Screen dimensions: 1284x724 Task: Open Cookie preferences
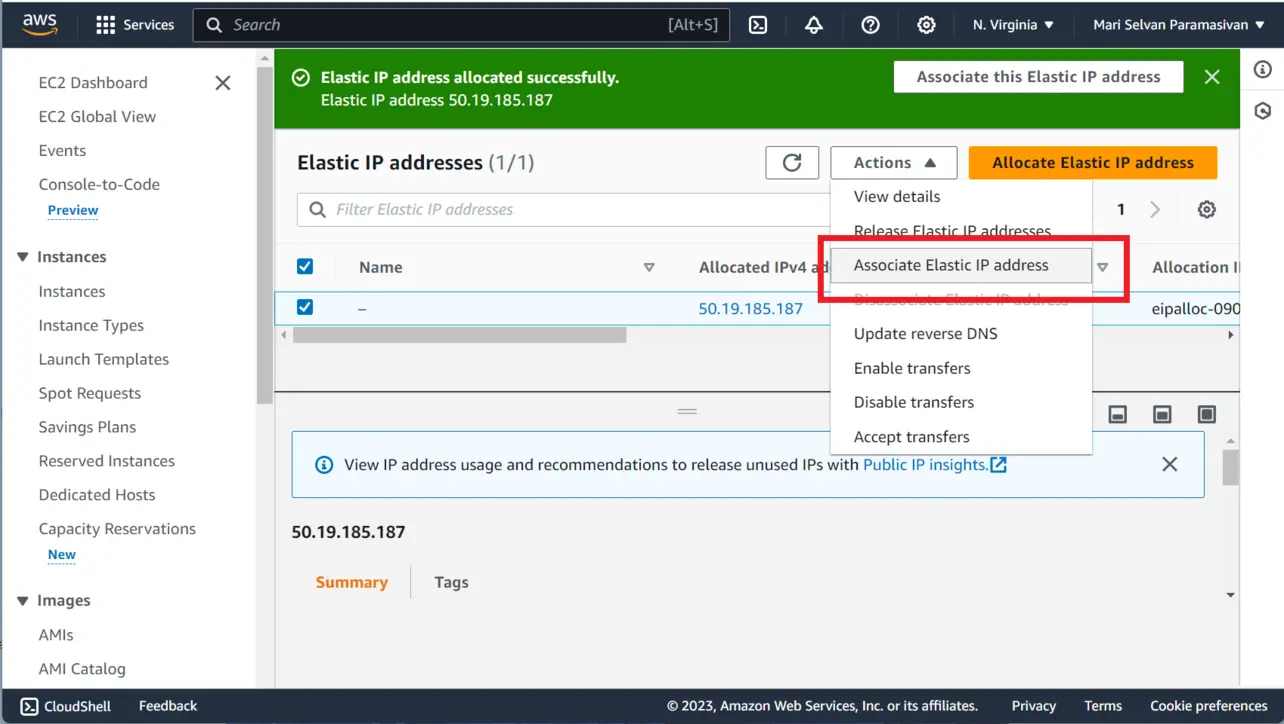coord(1209,706)
